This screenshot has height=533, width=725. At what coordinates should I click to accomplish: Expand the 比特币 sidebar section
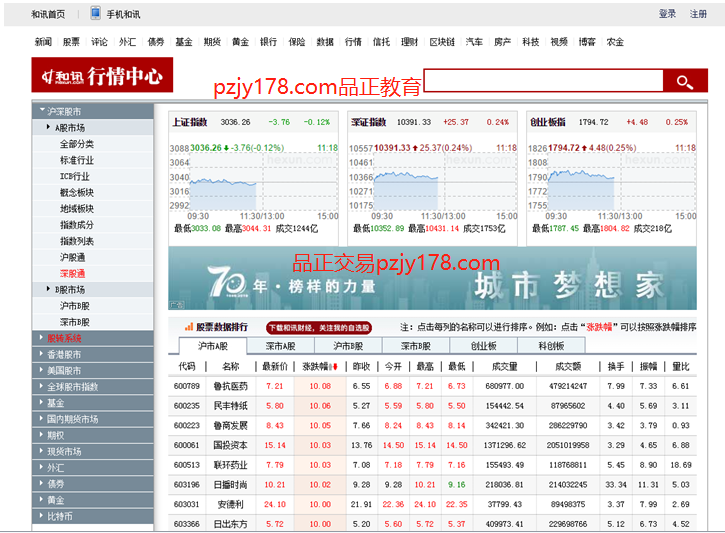(x=93, y=516)
